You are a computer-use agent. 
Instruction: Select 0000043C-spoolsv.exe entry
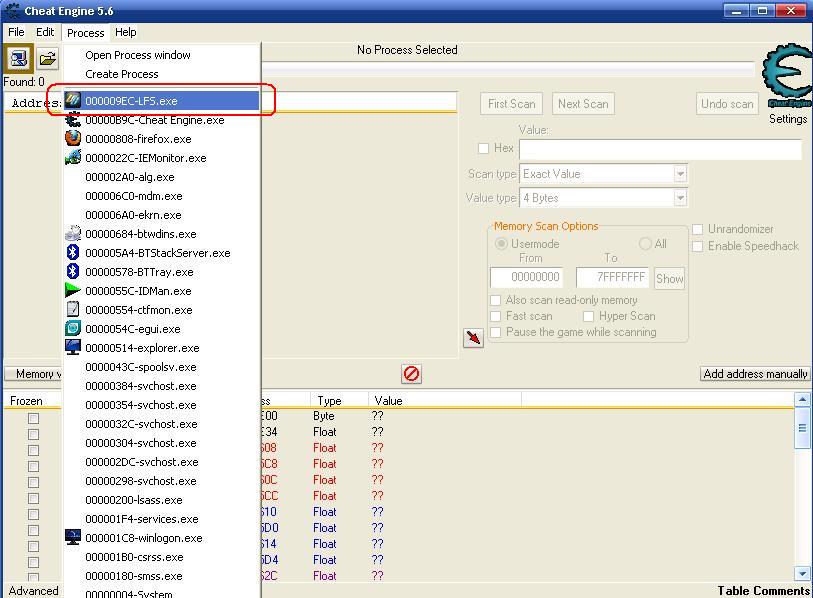click(161, 367)
